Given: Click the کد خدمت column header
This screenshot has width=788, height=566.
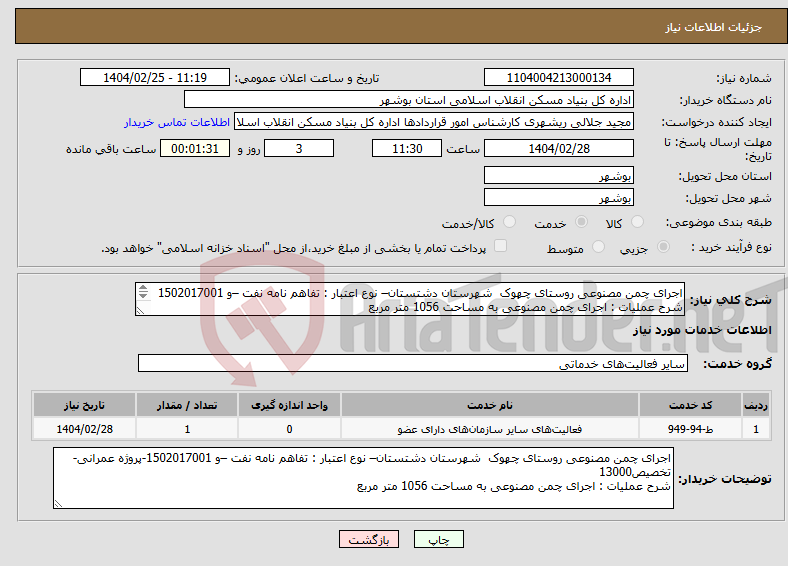Looking at the screenshot, I should (x=691, y=405).
